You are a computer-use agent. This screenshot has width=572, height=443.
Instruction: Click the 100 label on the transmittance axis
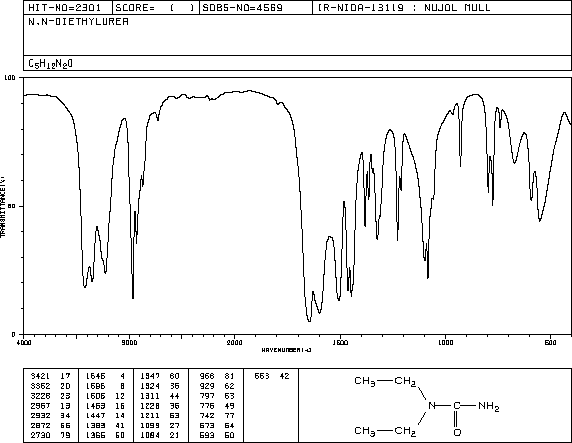click(x=10, y=78)
